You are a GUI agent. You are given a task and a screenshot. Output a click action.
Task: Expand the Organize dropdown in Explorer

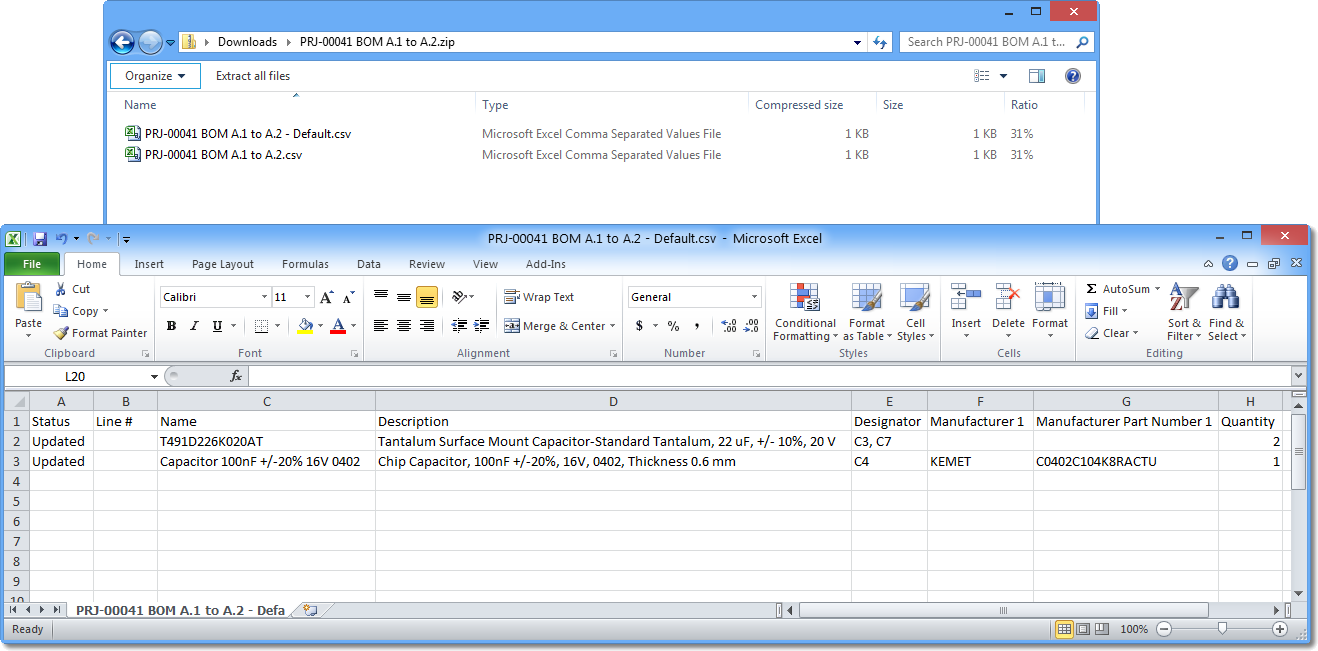pyautogui.click(x=155, y=75)
